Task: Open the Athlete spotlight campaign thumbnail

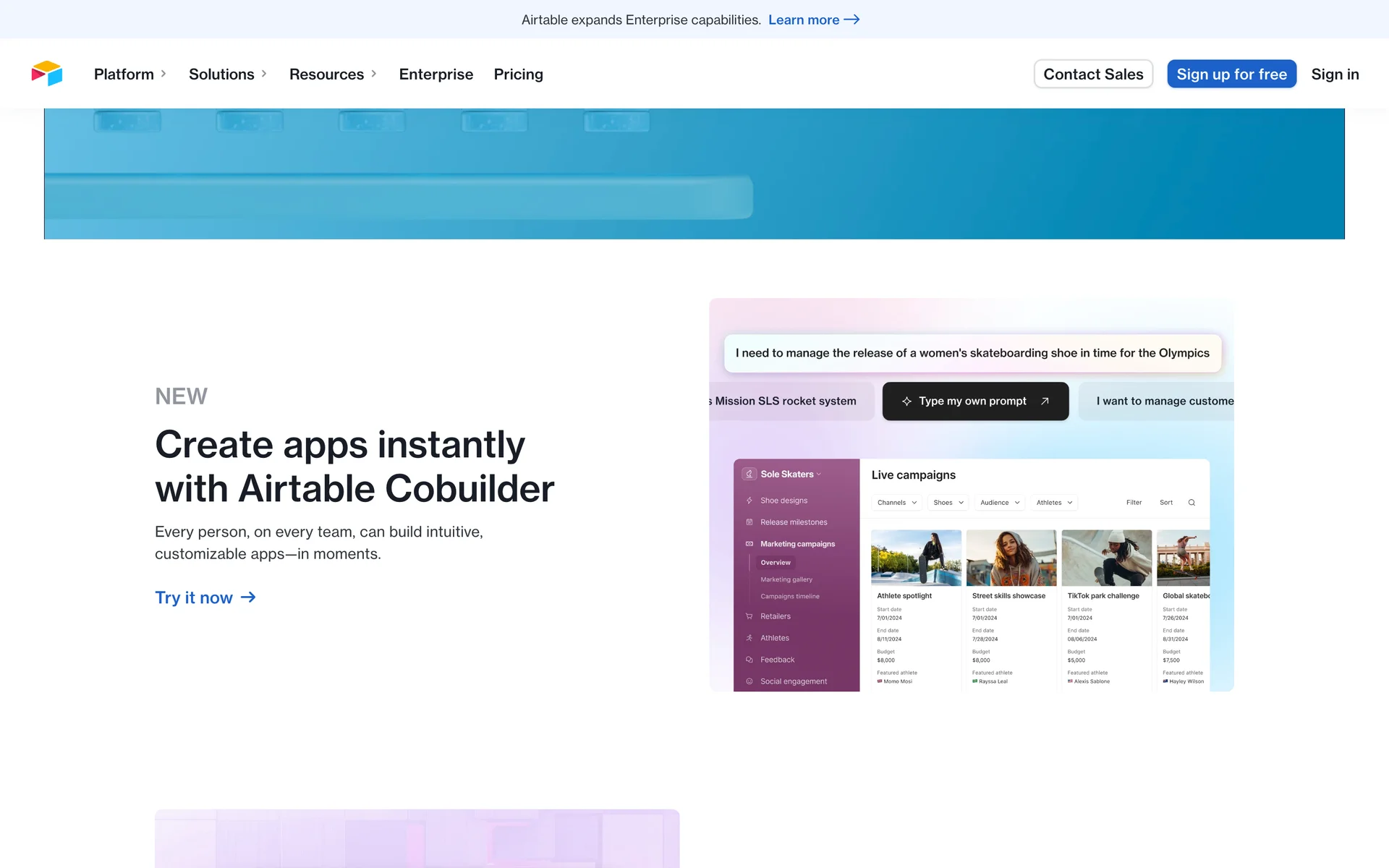Action: click(916, 558)
